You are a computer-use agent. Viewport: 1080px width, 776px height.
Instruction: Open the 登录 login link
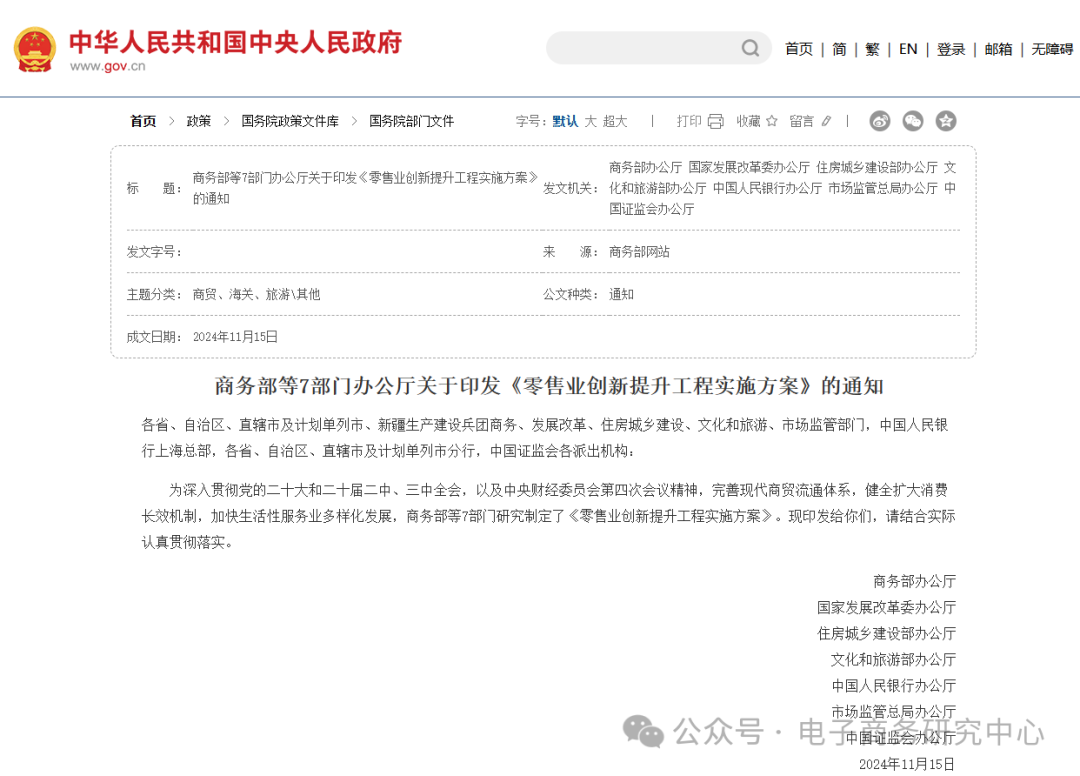pyautogui.click(x=951, y=48)
